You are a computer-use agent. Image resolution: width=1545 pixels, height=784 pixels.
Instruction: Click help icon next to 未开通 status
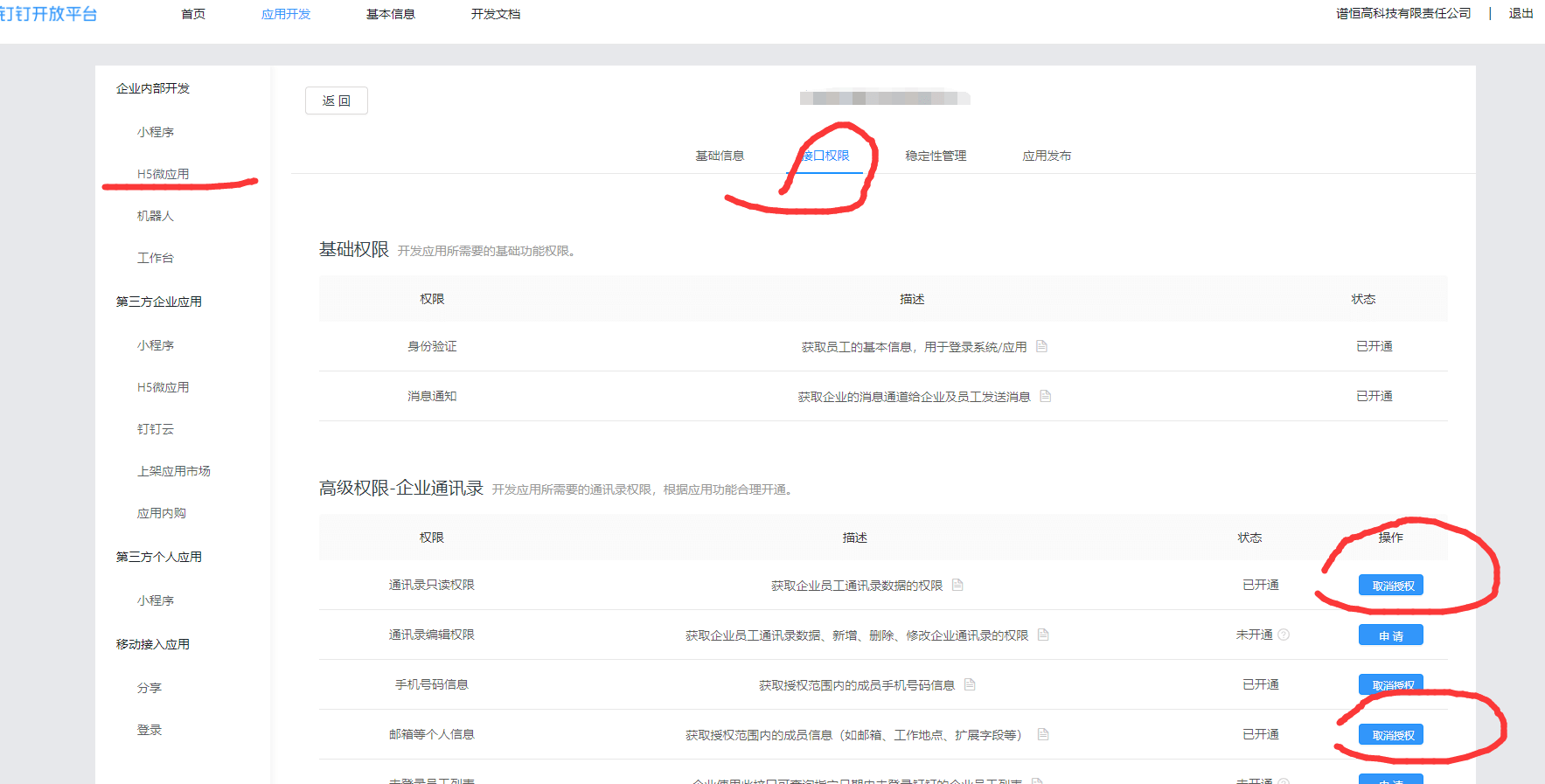click(1284, 635)
